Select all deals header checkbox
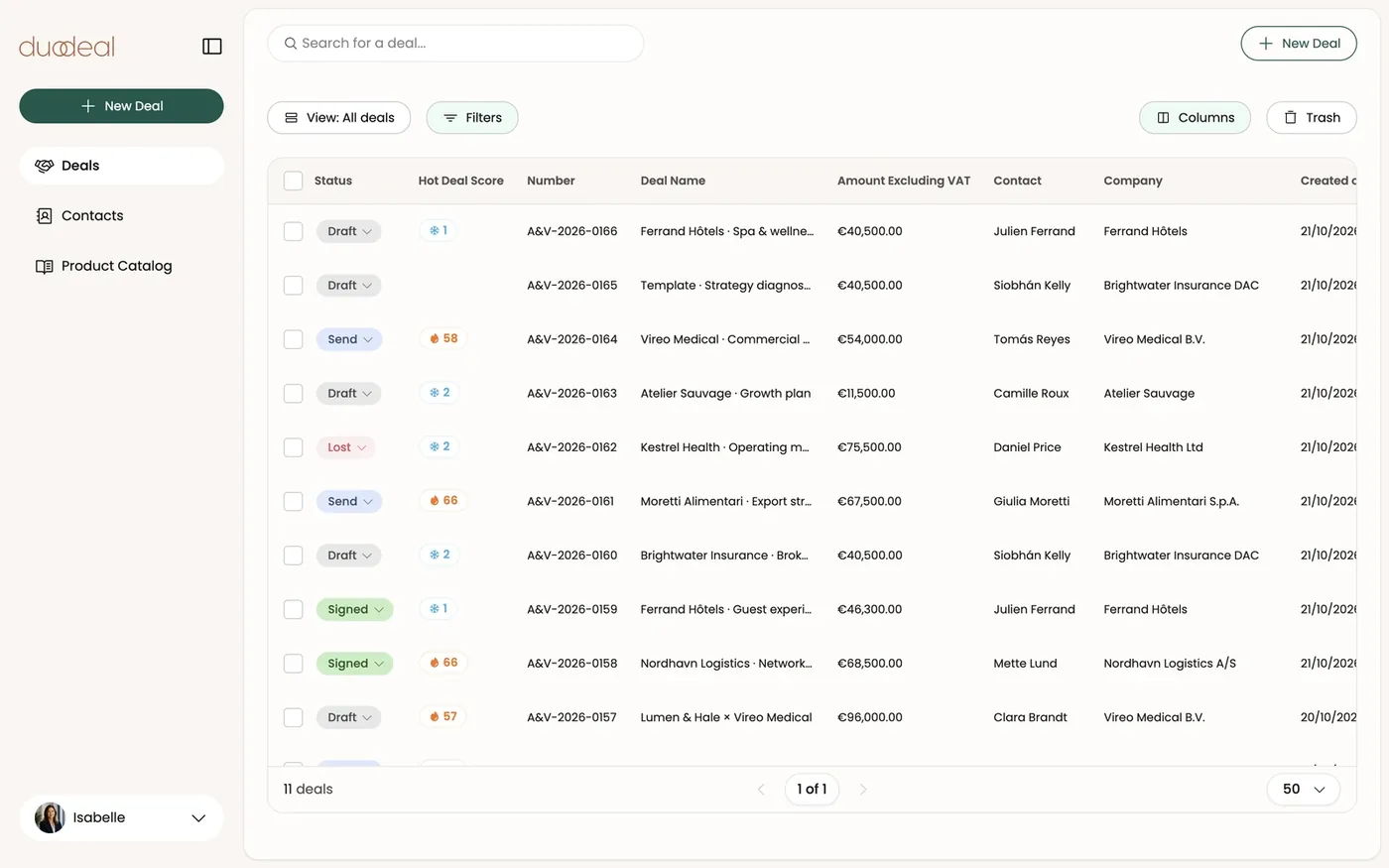This screenshot has height=868, width=1389. tap(293, 181)
